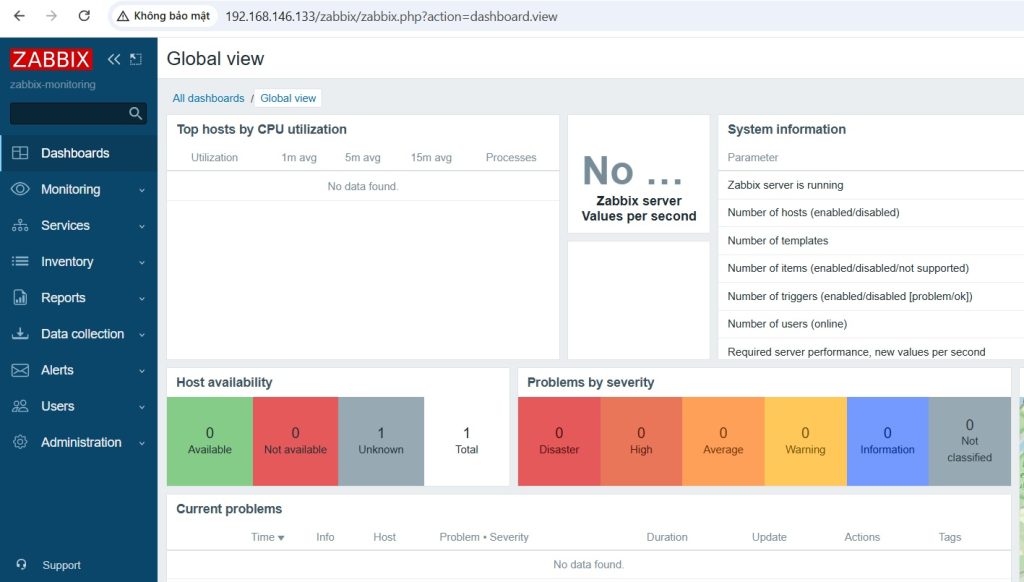Click the Dashboards grid icon

click(20, 153)
